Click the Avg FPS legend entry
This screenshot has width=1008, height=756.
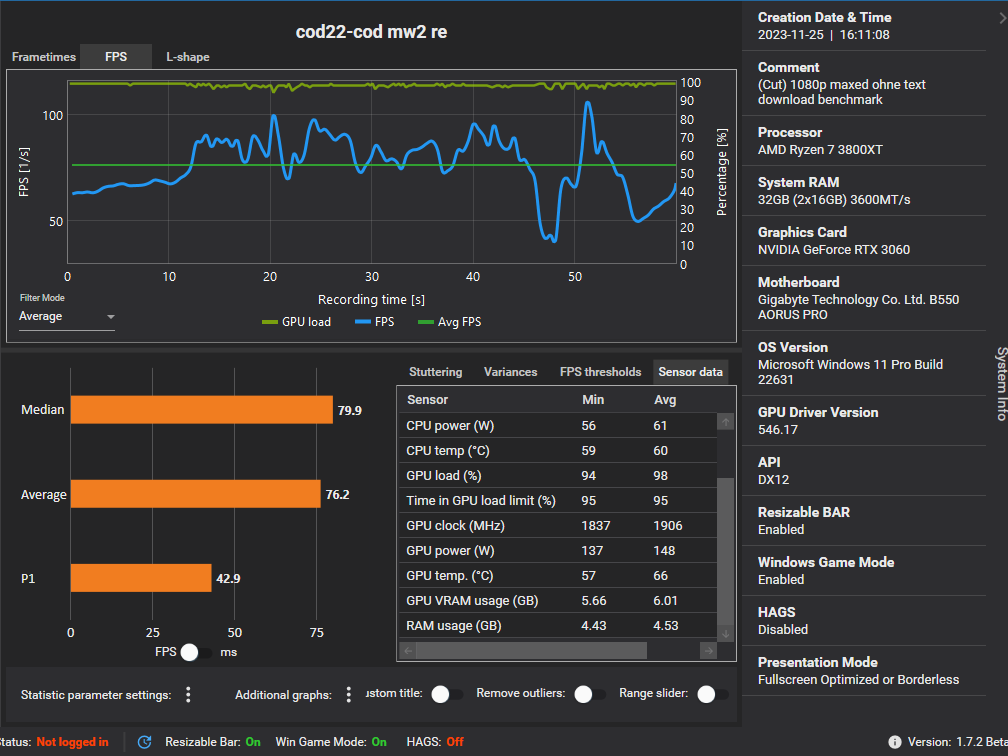pos(449,321)
